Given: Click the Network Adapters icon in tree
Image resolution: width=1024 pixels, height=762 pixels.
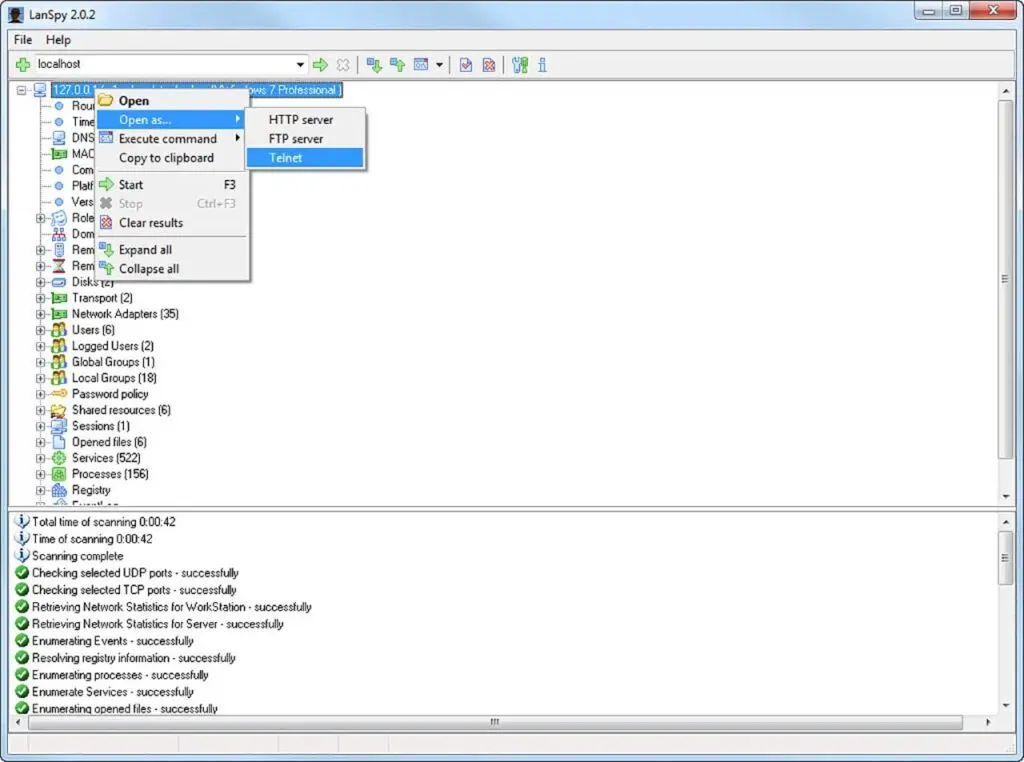Looking at the screenshot, I should click(x=59, y=314).
